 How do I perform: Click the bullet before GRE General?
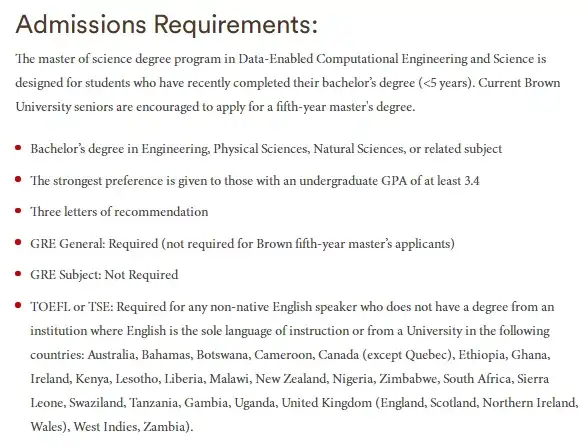[x=18, y=242]
